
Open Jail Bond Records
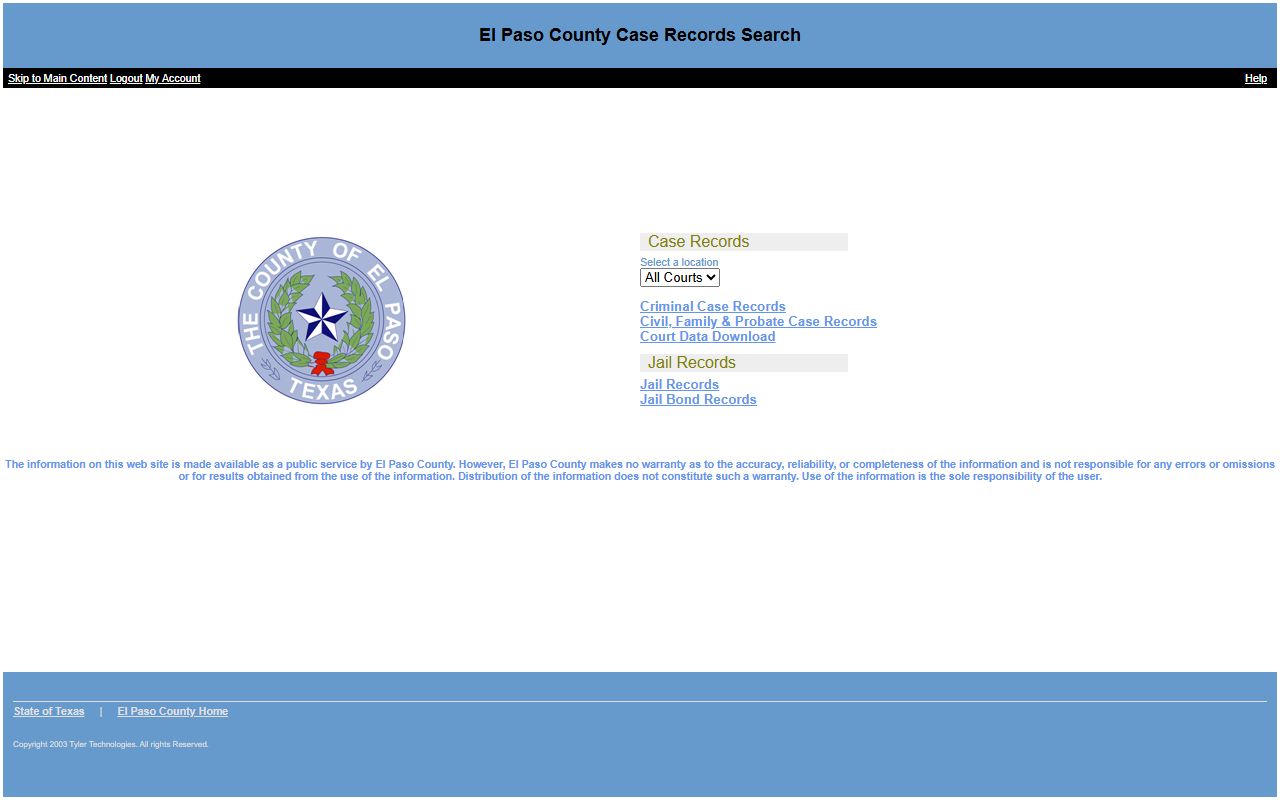pyautogui.click(x=698, y=400)
